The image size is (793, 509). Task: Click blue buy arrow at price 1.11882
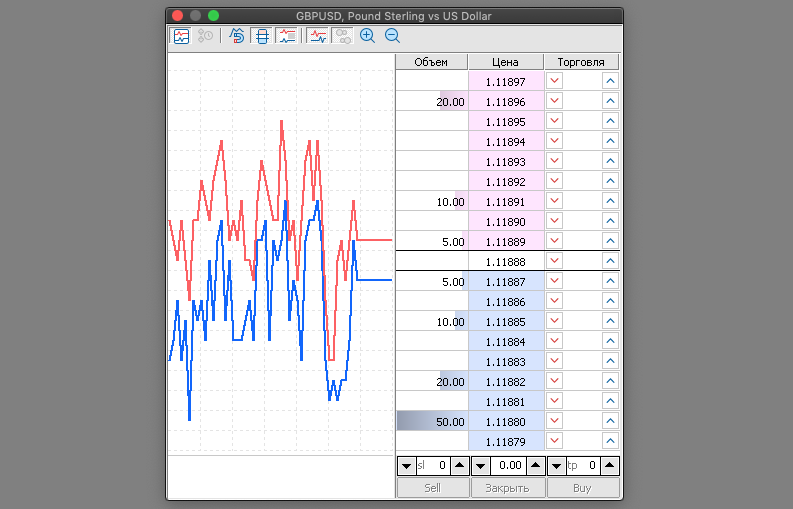coord(610,381)
